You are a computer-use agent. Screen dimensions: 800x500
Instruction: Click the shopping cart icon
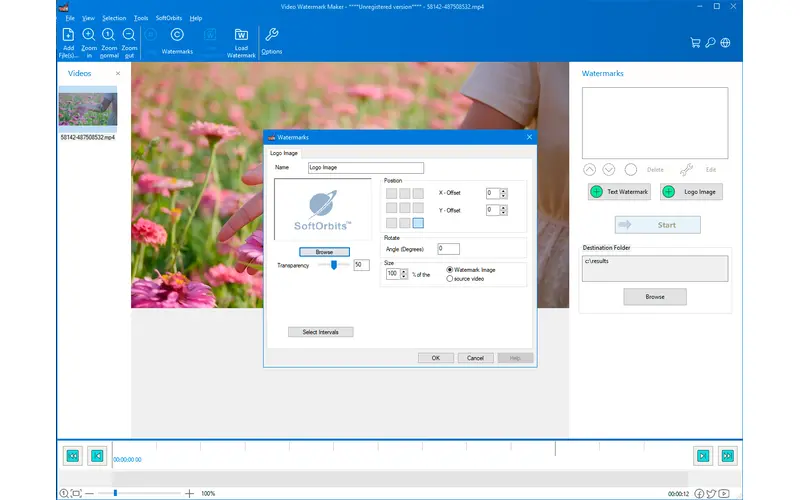coord(695,43)
